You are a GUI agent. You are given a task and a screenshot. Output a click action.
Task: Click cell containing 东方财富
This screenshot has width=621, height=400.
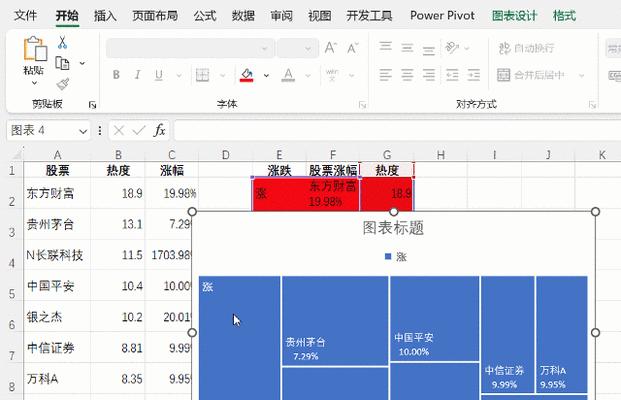pos(57,193)
